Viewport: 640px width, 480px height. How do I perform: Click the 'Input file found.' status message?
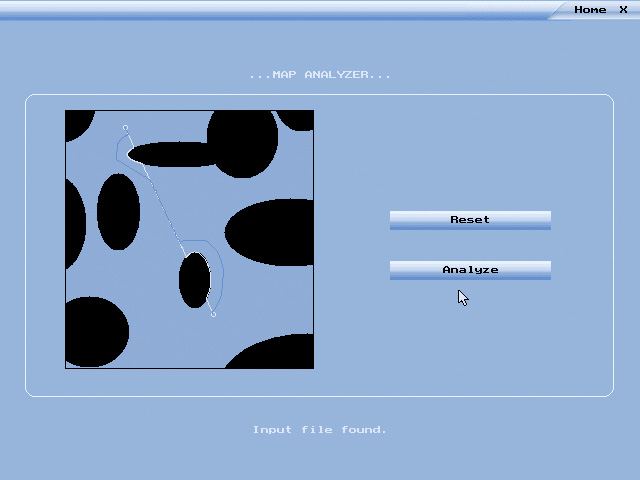pyautogui.click(x=320, y=429)
